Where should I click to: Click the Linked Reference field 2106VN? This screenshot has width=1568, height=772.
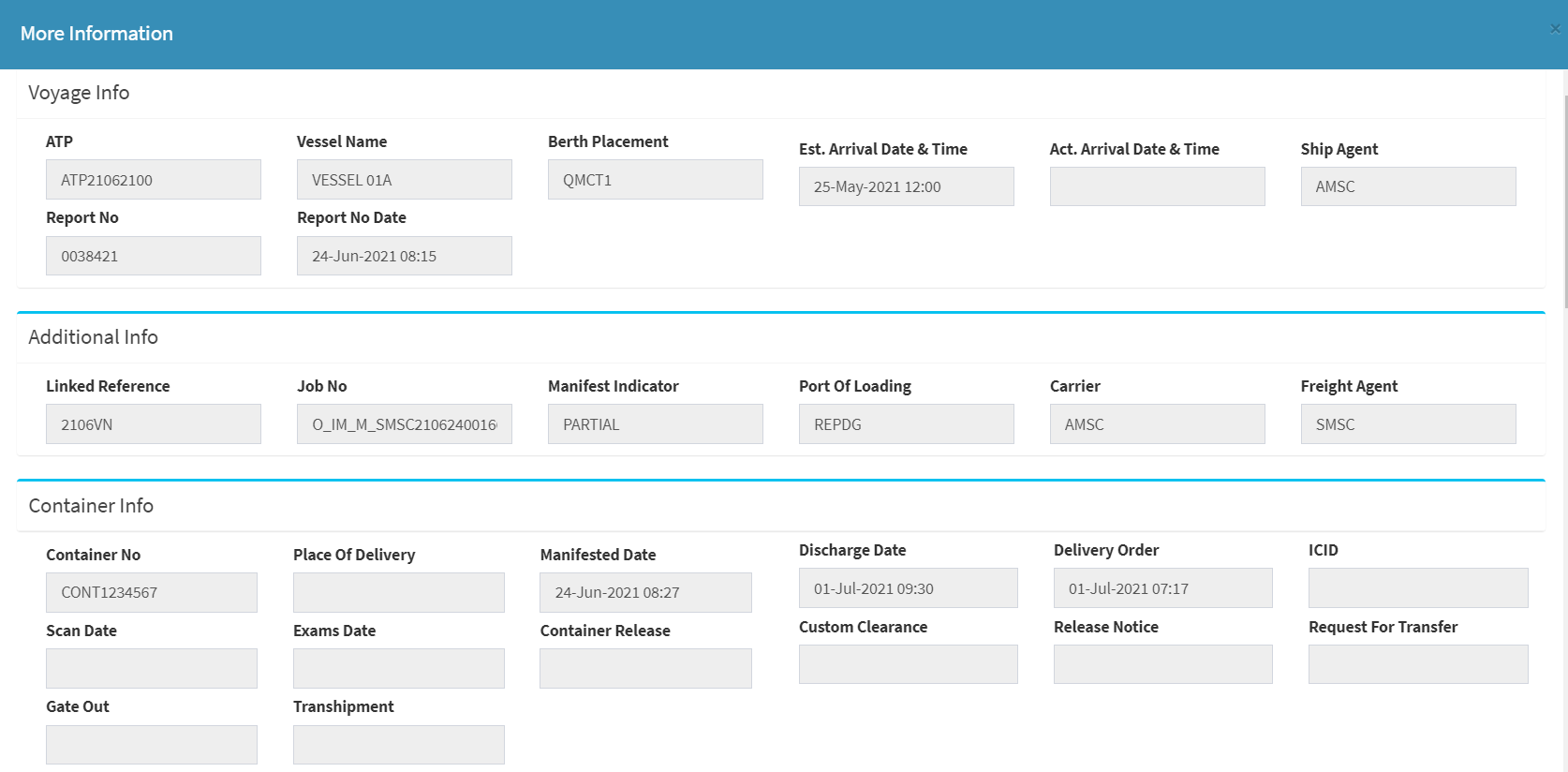[154, 423]
